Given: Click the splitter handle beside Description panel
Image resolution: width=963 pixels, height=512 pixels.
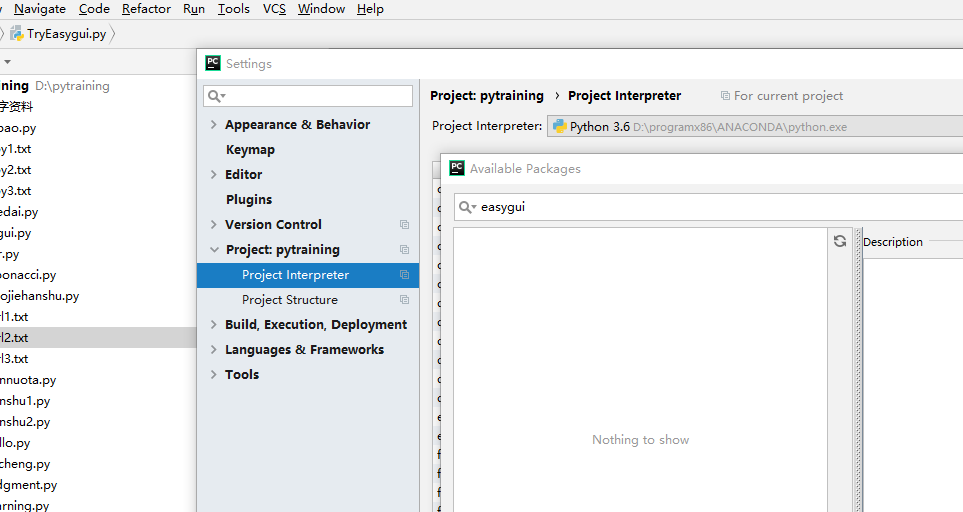Looking at the screenshot, I should point(859,368).
